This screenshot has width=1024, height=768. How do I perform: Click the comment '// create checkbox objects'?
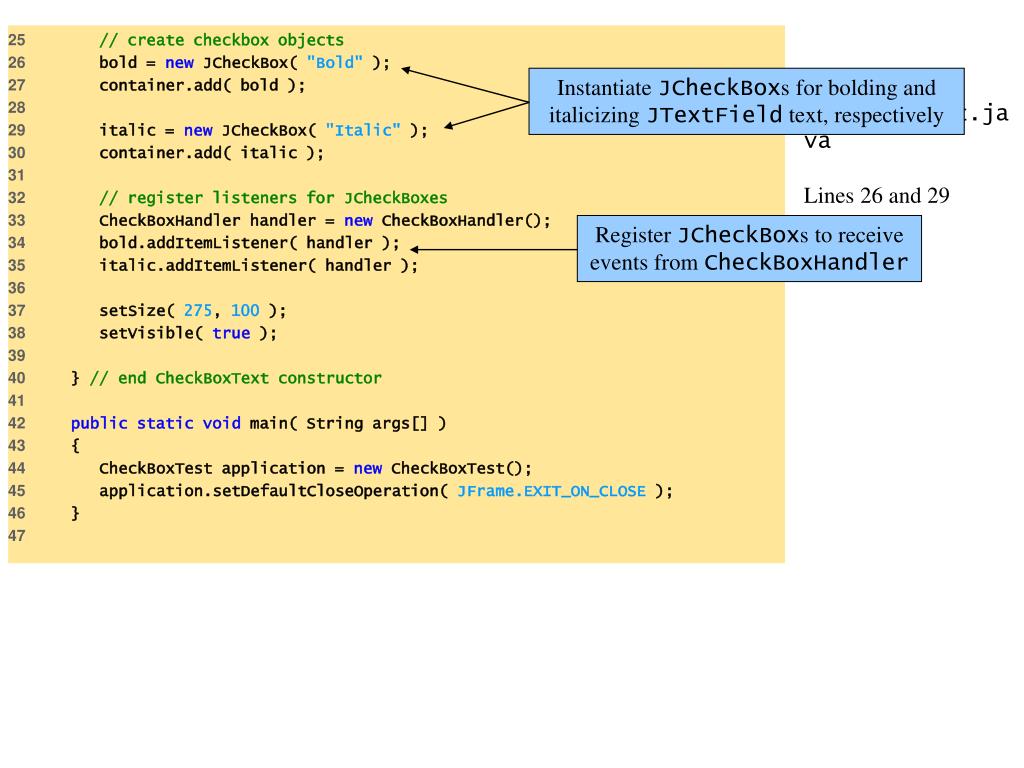[x=221, y=40]
